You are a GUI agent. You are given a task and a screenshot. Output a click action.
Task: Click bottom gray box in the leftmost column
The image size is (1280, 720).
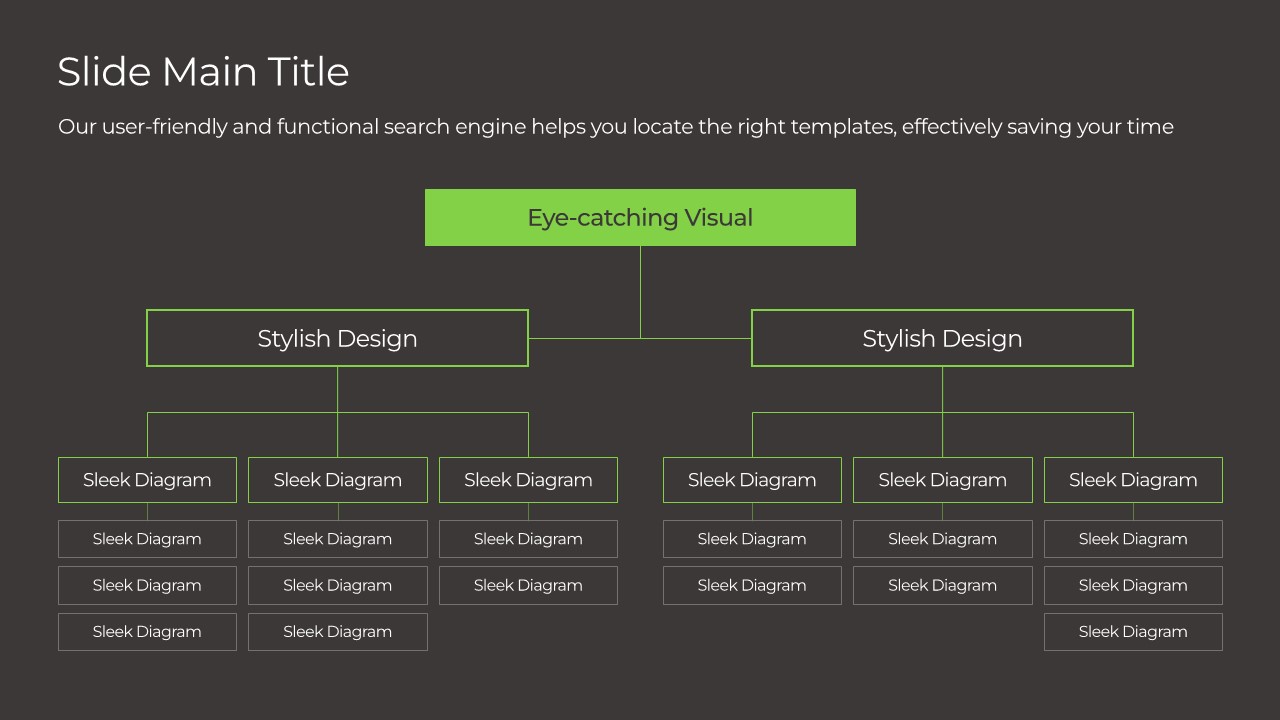coord(147,632)
